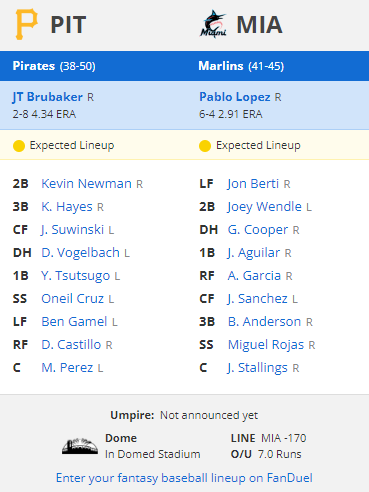Image resolution: width=369 pixels, height=492 pixels.
Task: Open Oneil Cruz shortstop link
Action: [x=72, y=299]
